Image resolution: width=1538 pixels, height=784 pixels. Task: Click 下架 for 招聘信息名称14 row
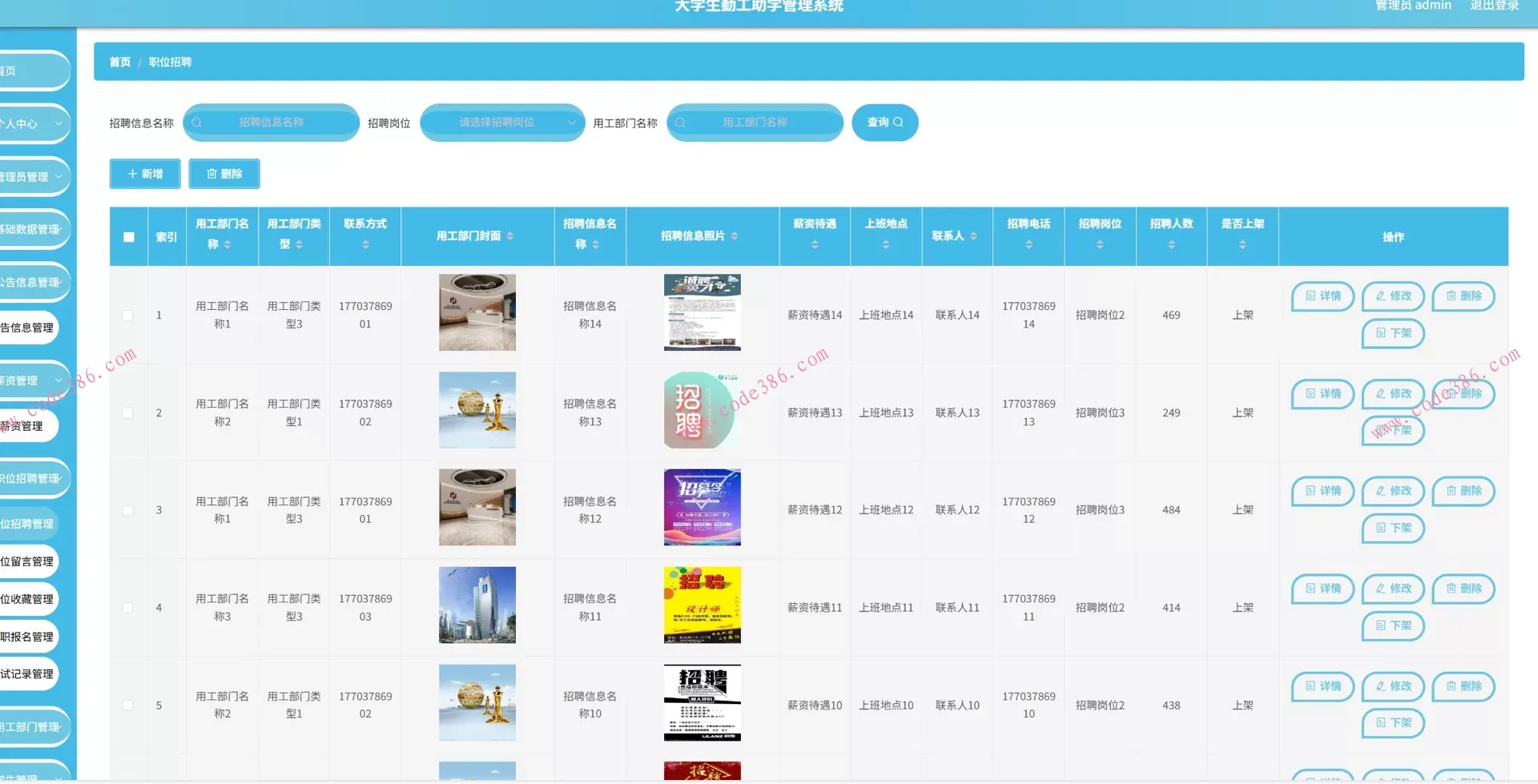(1393, 333)
